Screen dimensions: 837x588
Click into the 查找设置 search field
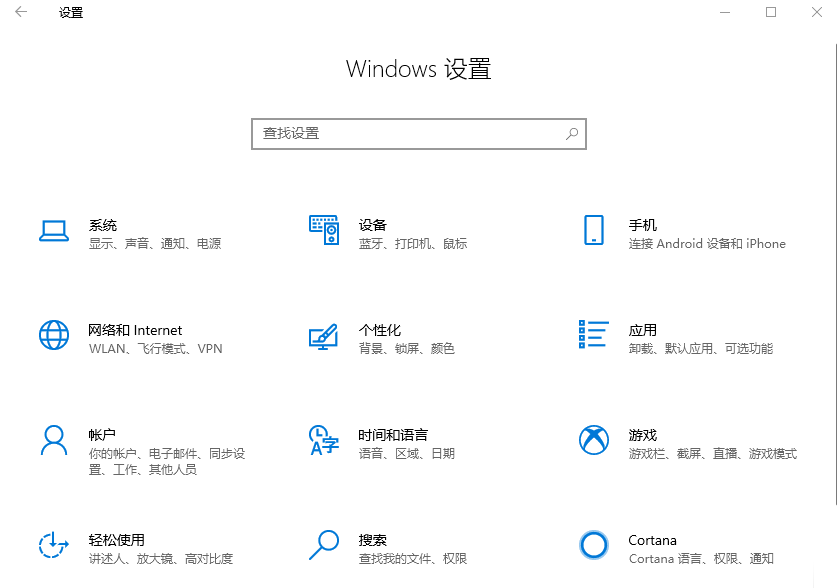click(419, 134)
